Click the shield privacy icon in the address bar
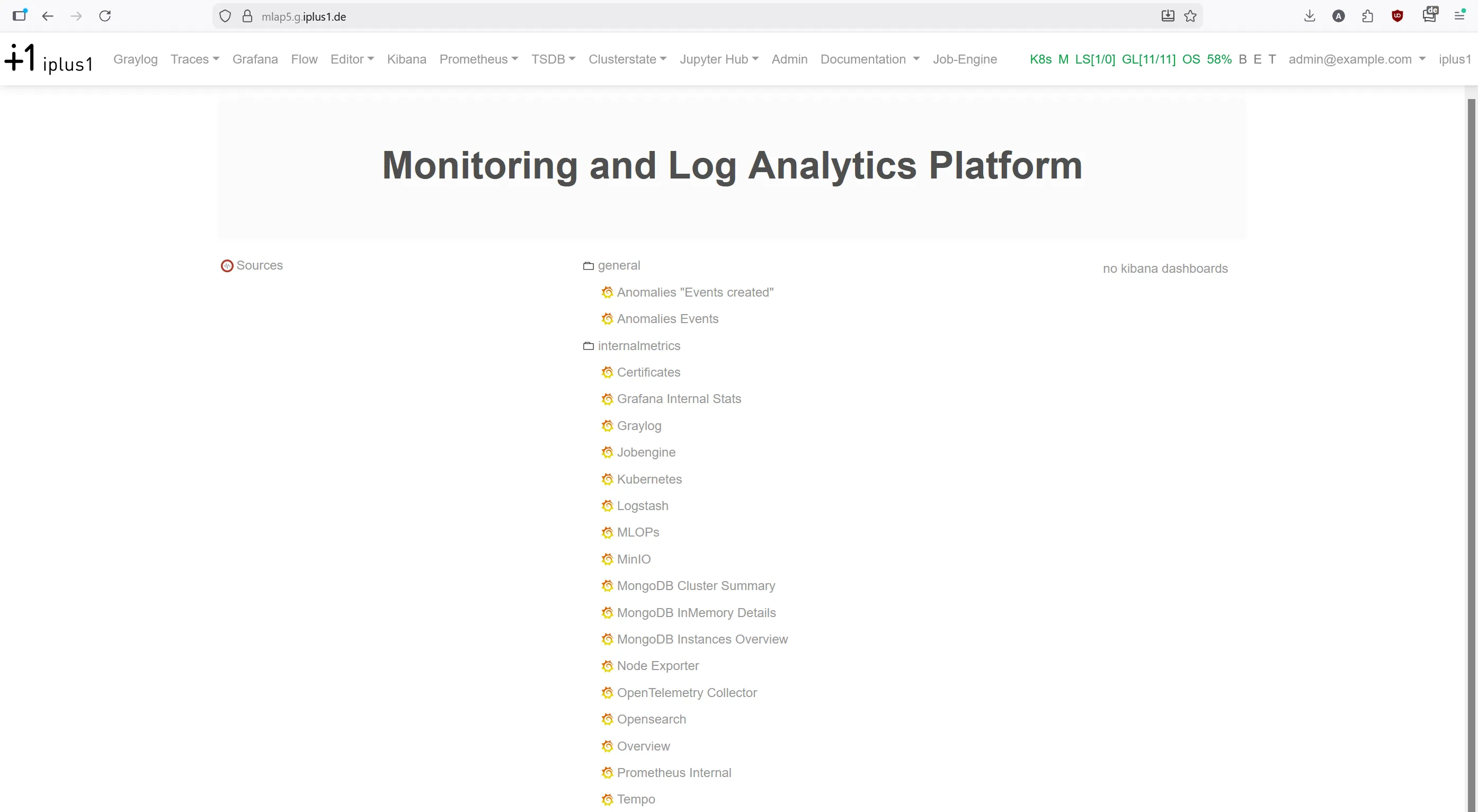 point(224,16)
